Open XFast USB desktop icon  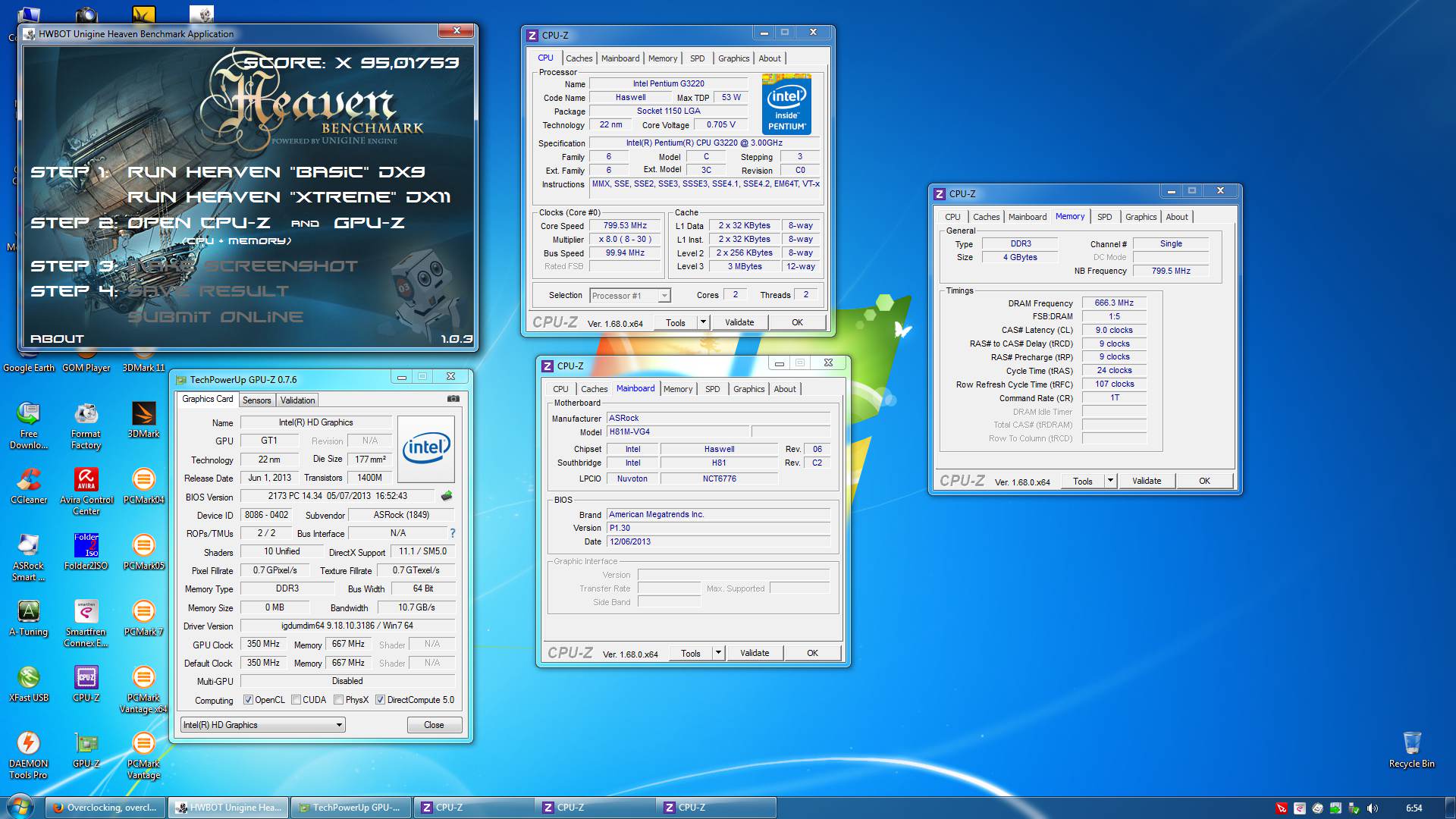tap(29, 684)
